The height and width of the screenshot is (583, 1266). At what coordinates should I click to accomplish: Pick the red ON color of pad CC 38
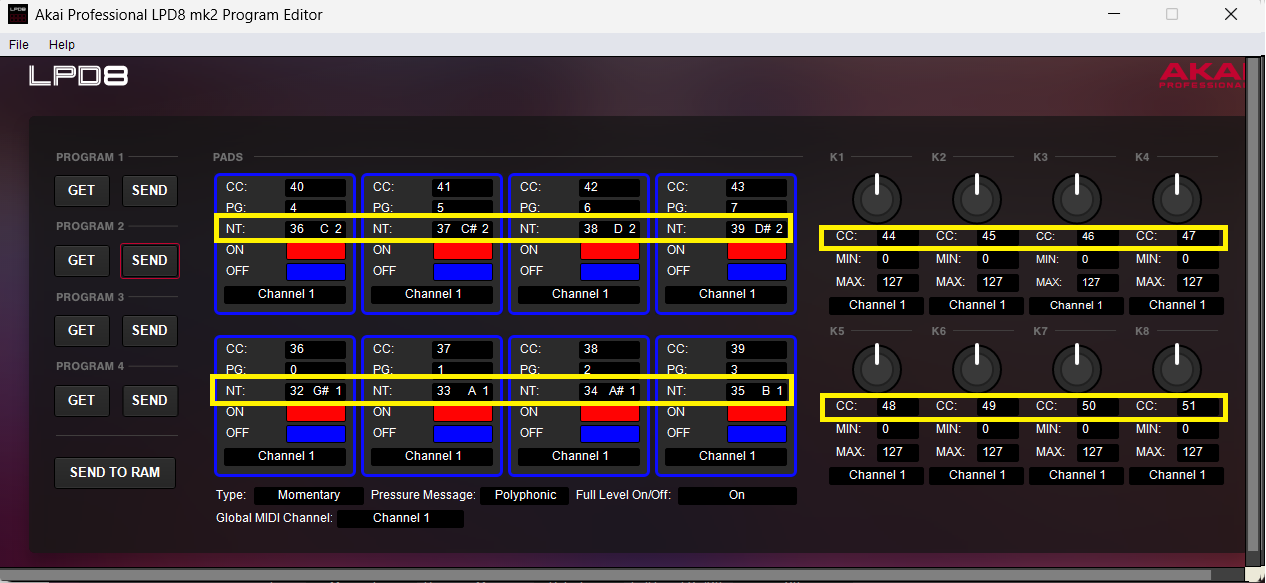point(610,413)
